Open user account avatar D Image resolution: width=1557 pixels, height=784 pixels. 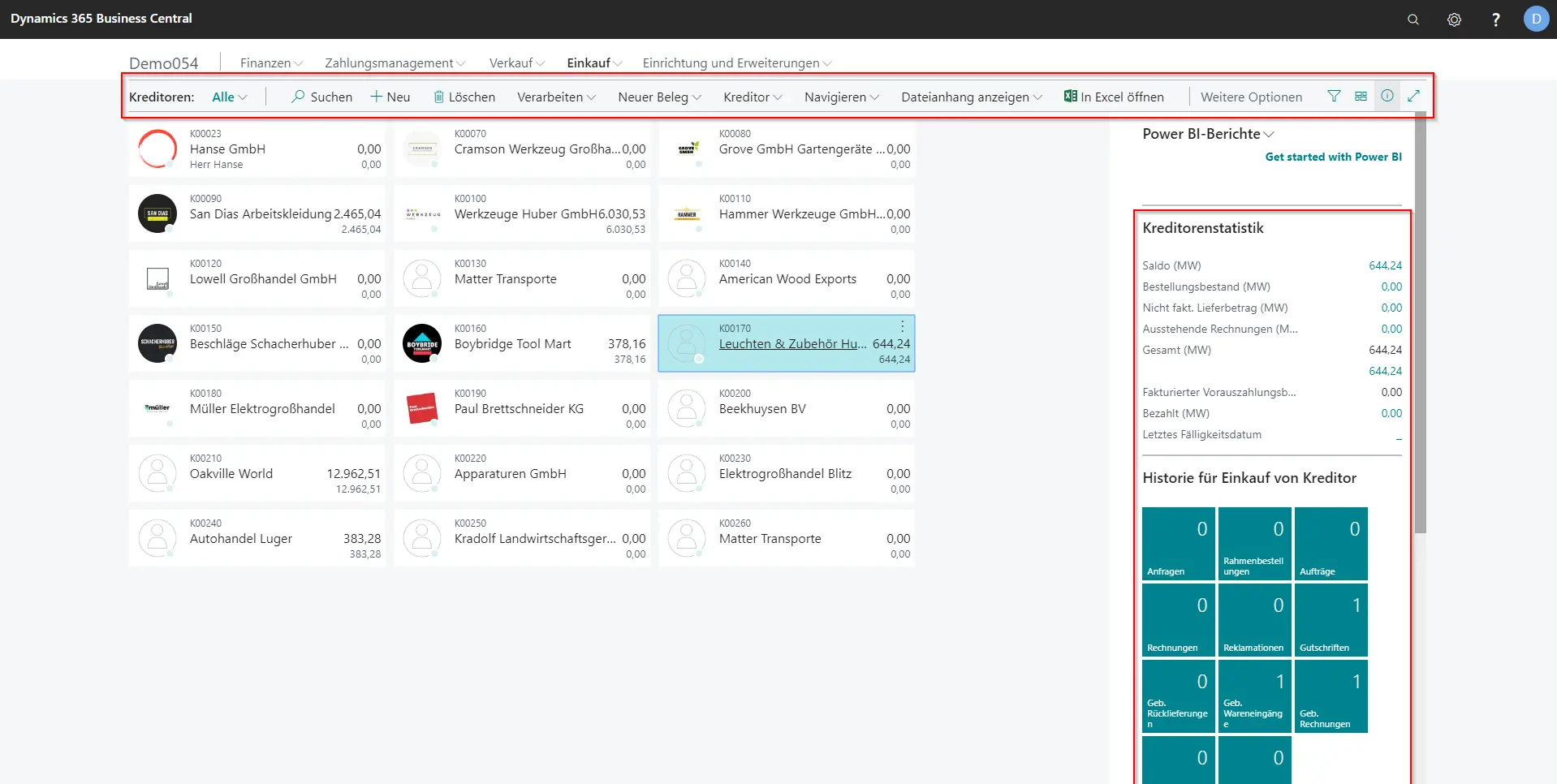click(x=1536, y=19)
